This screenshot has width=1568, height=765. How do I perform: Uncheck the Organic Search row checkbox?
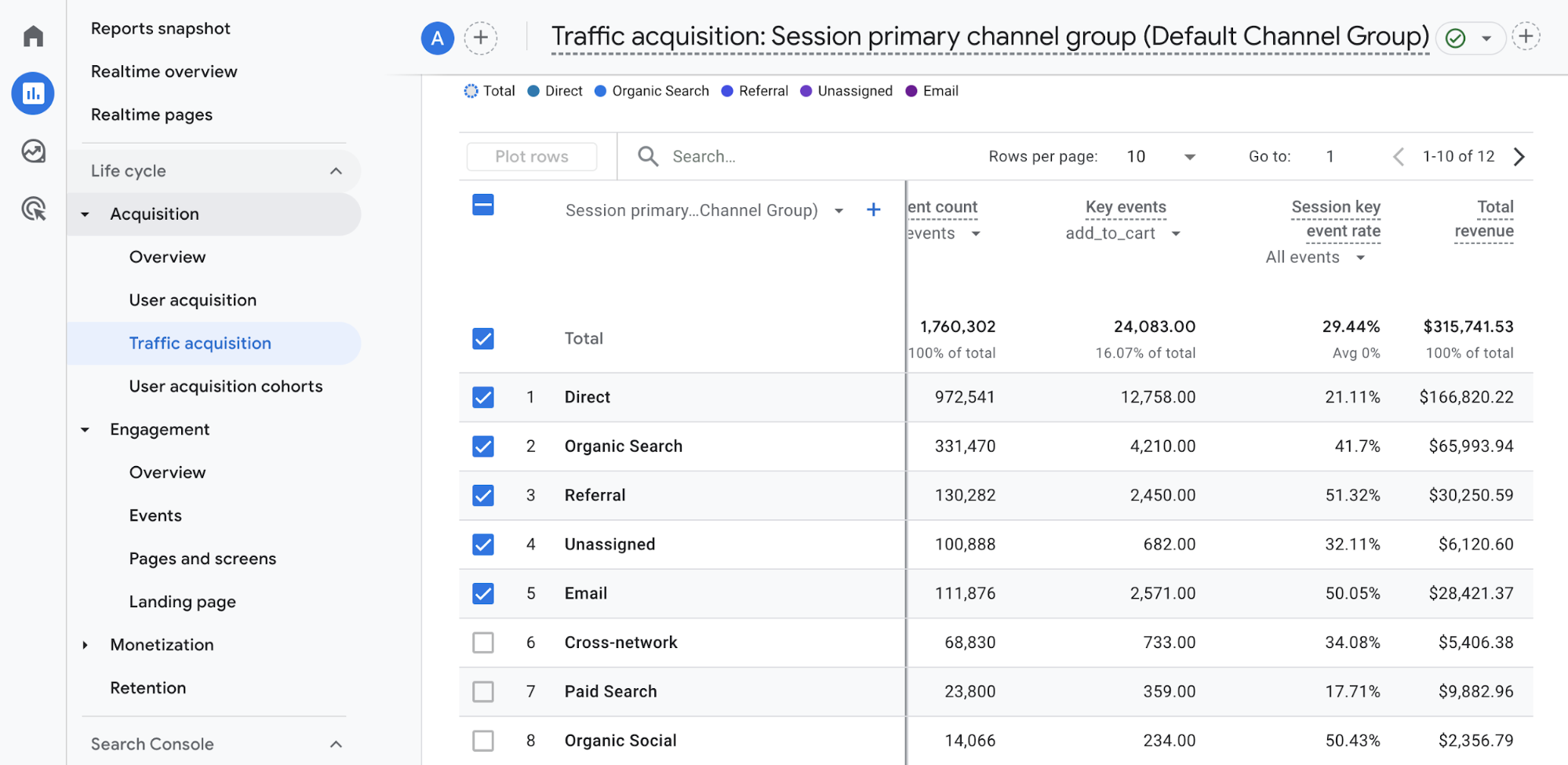(x=483, y=446)
